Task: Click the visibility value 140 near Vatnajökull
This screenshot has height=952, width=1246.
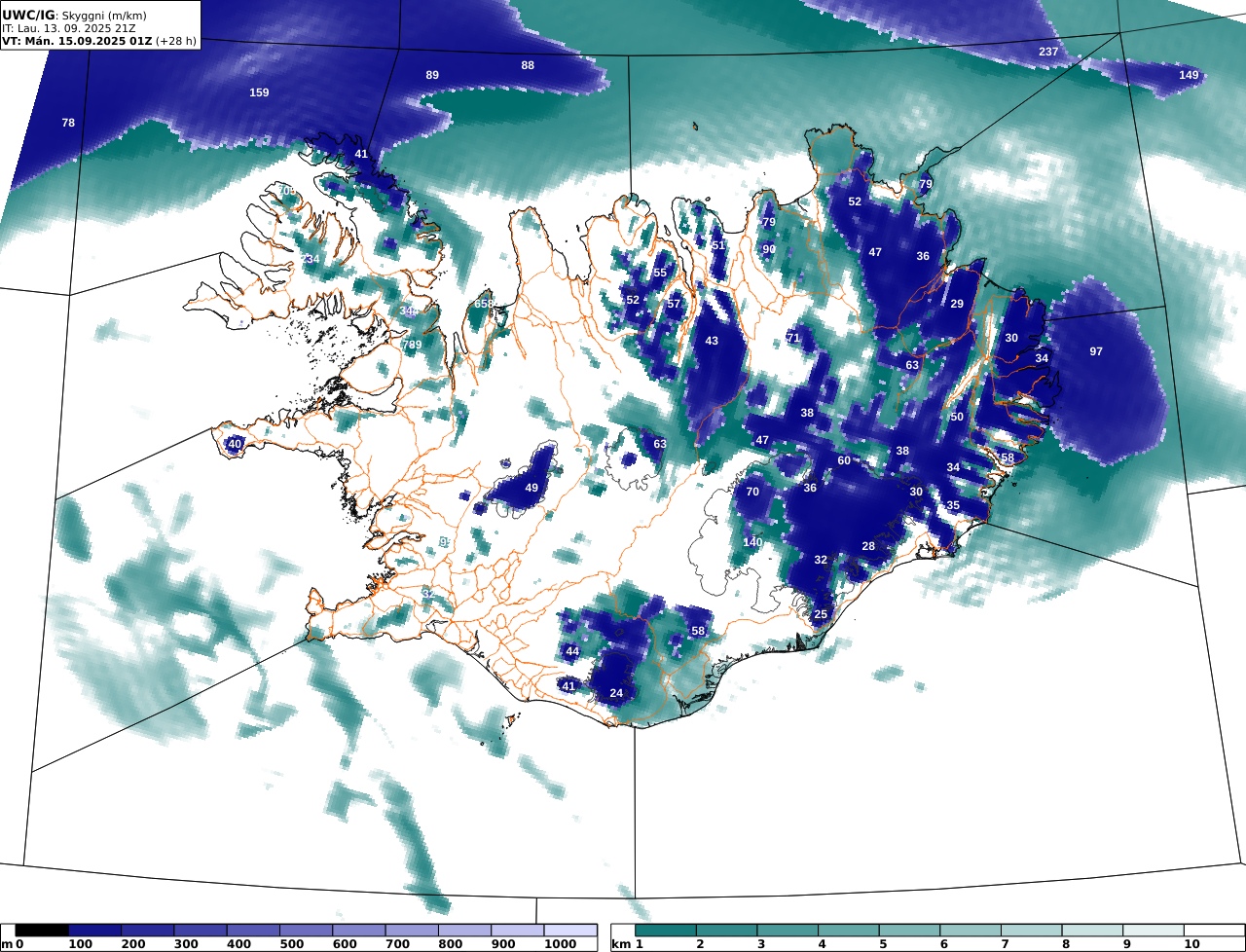Action: (x=752, y=542)
